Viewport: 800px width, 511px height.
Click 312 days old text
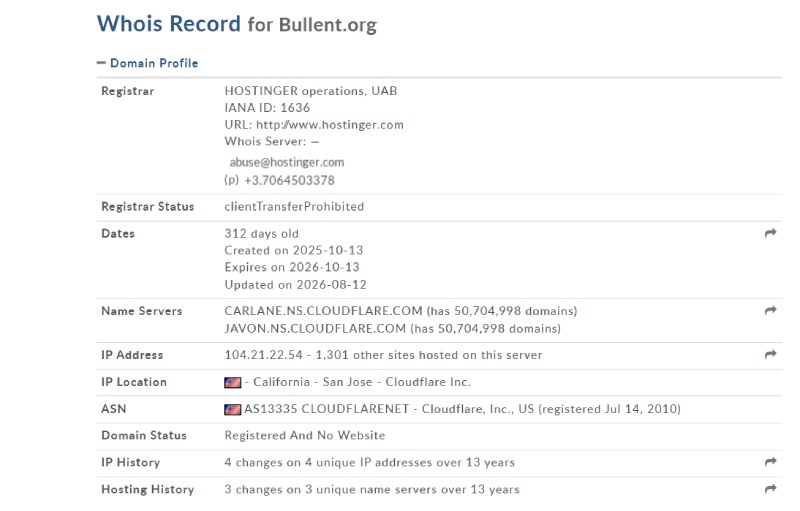(261, 234)
